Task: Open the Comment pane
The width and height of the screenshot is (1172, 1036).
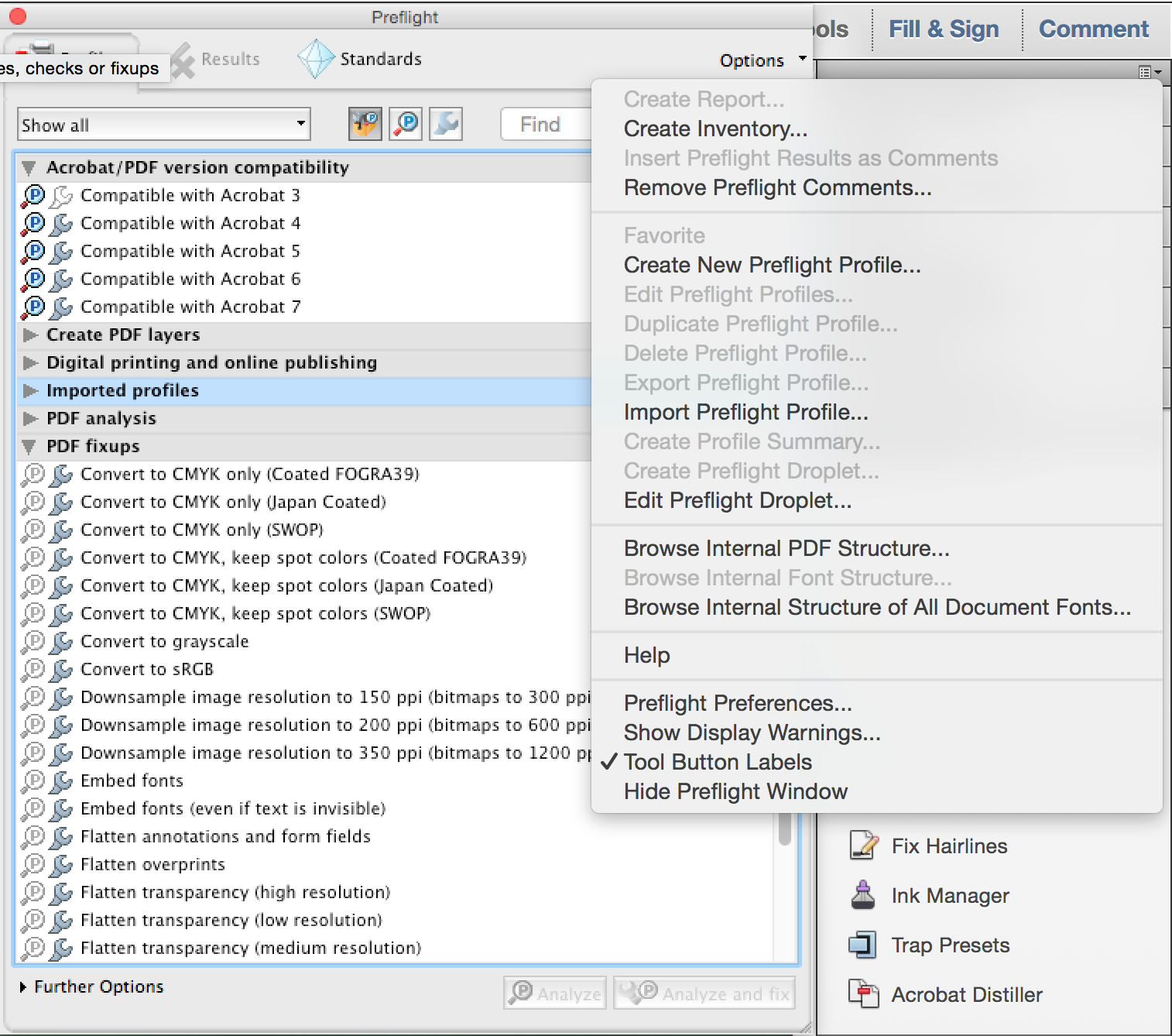Action: click(x=1093, y=29)
